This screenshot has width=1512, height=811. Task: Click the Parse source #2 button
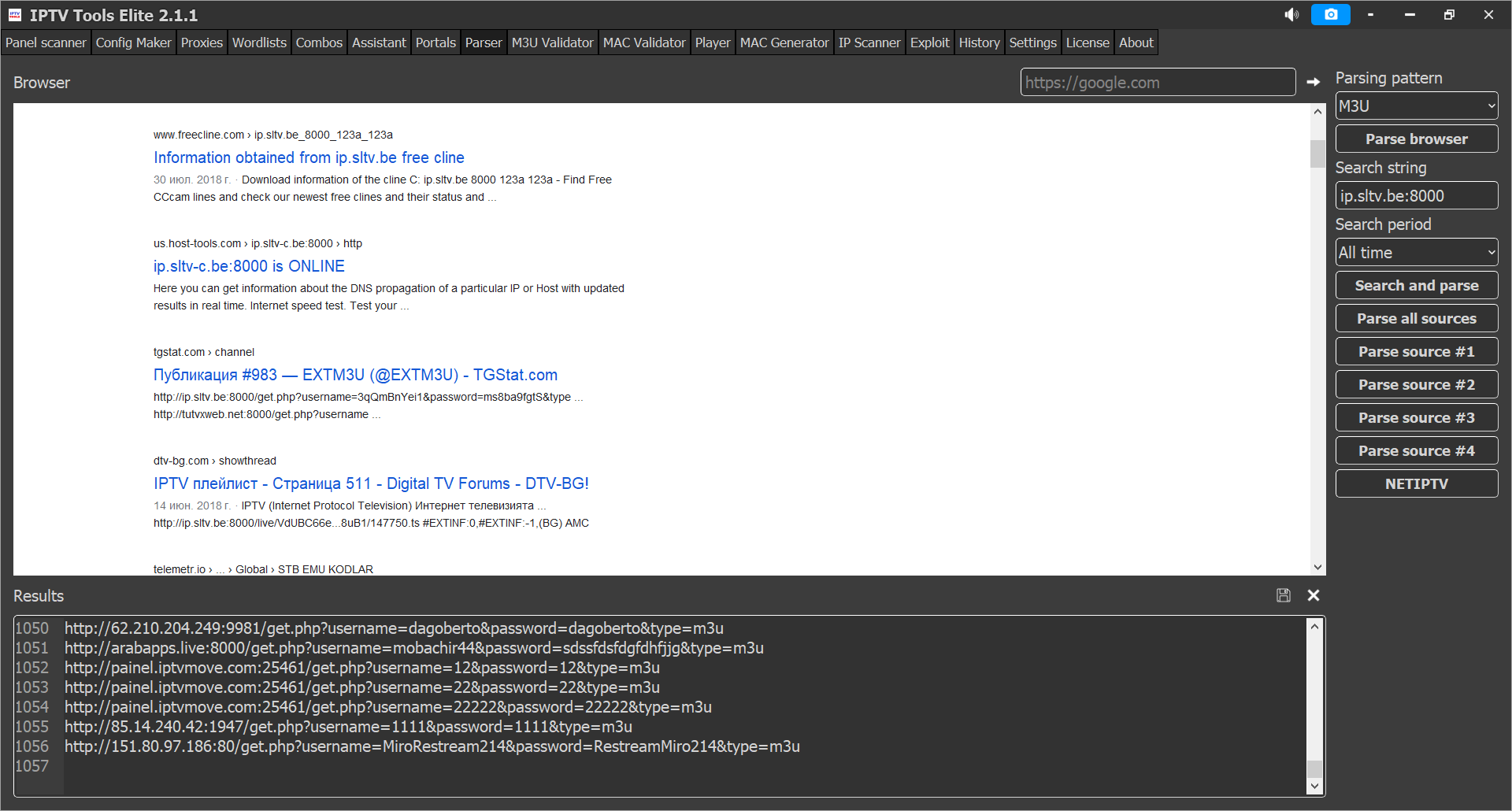tap(1417, 384)
